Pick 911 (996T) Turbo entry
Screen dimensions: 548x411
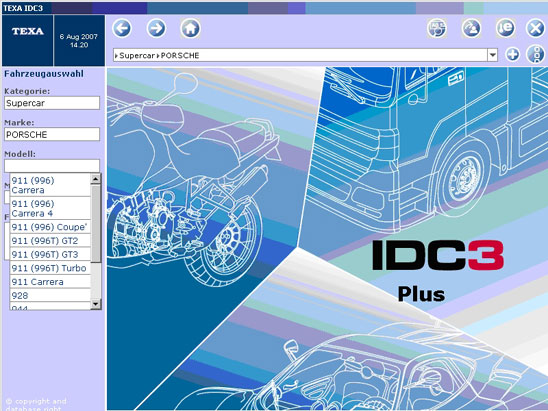click(50, 268)
